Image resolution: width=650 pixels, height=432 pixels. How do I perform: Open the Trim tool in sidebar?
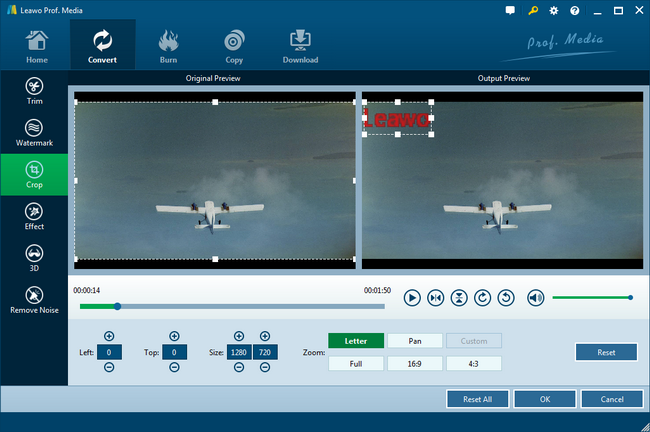tap(34, 89)
